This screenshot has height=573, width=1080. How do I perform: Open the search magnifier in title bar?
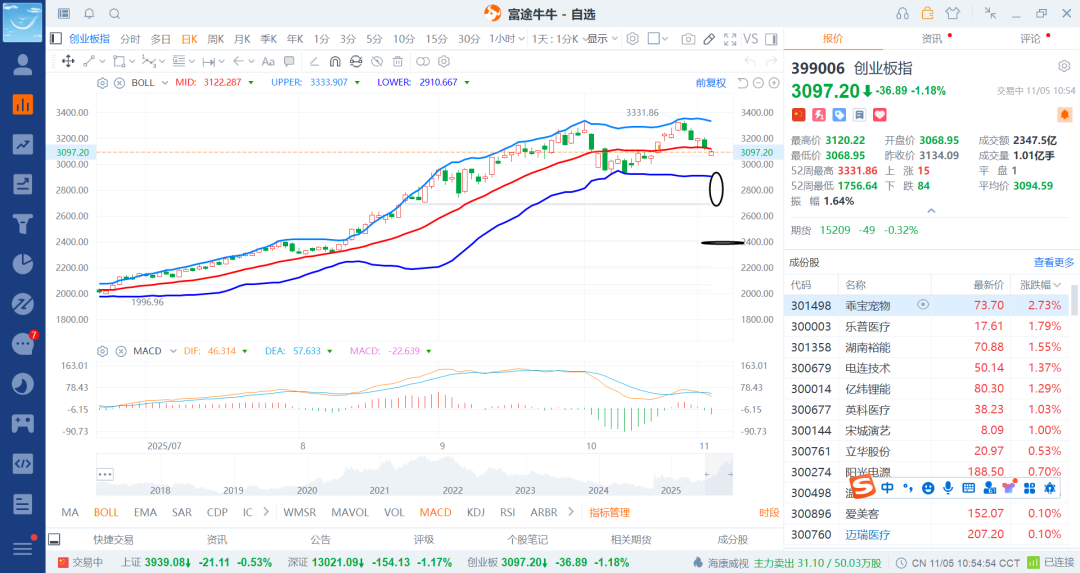[115, 14]
